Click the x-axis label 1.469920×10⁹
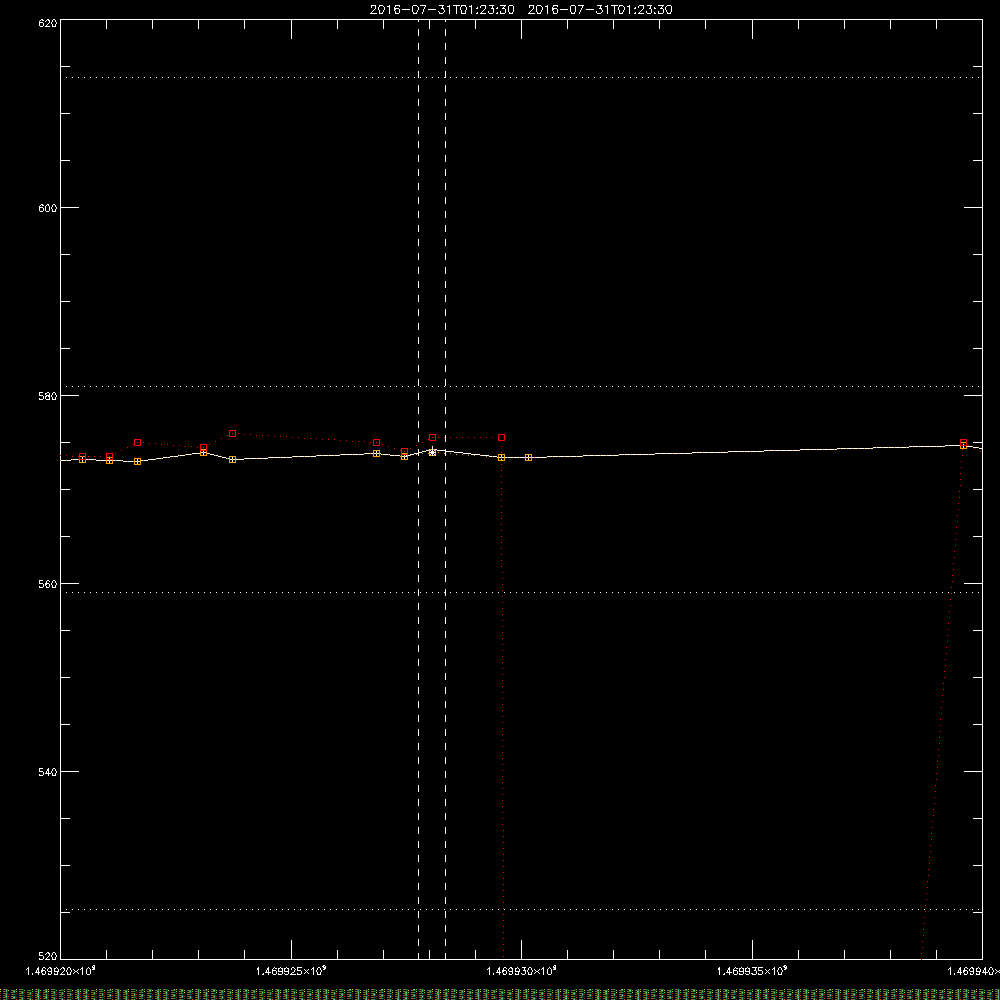 pos(61,971)
